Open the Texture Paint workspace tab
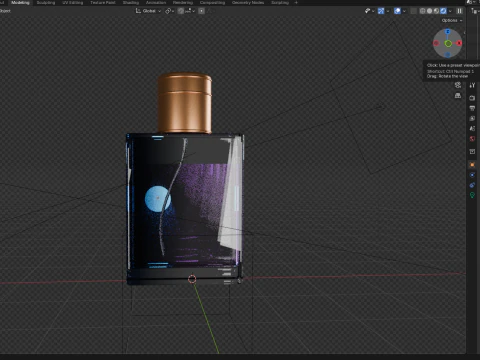 point(103,3)
